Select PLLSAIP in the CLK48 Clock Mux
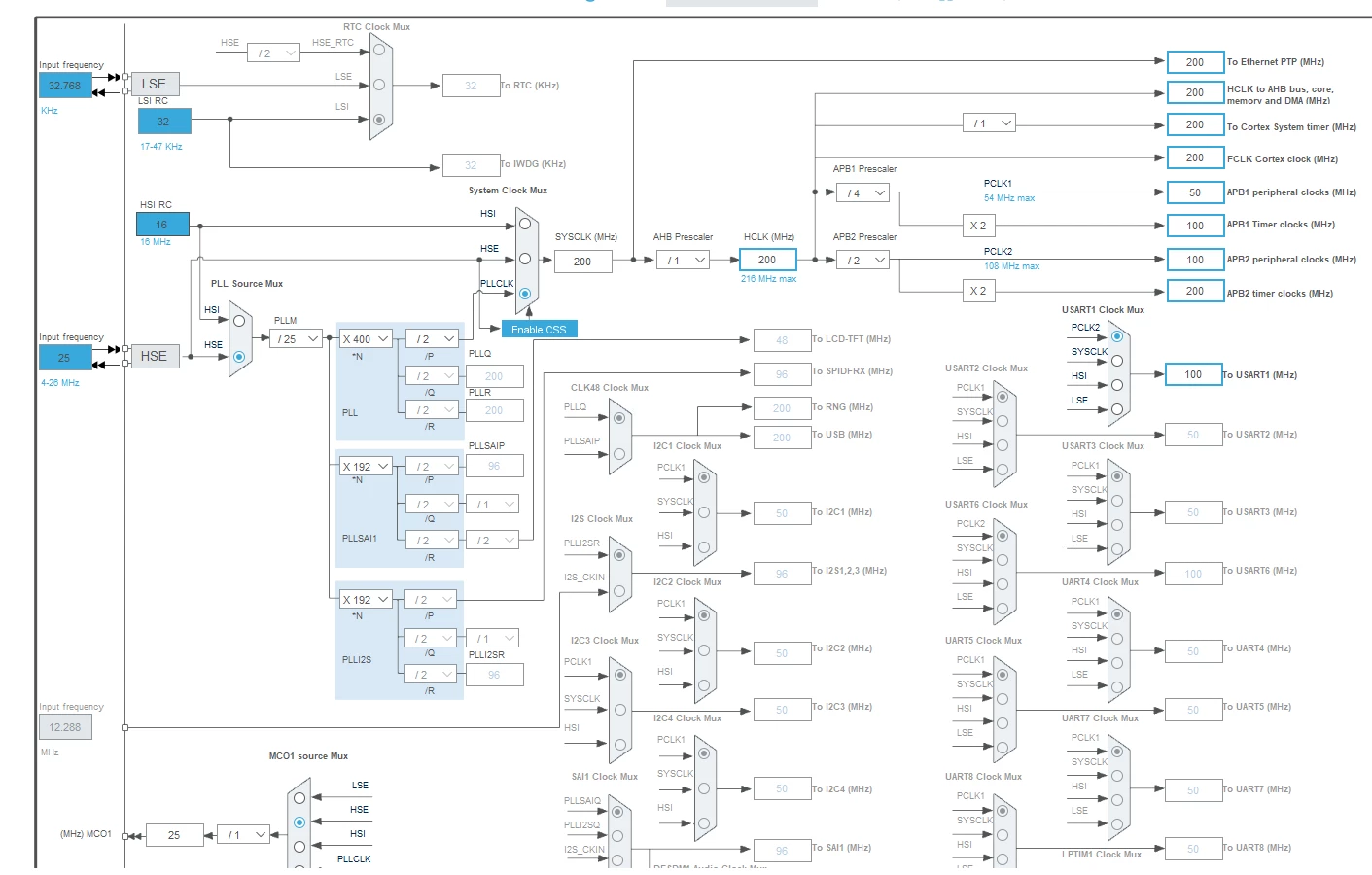The height and width of the screenshot is (875, 1372). (x=619, y=453)
